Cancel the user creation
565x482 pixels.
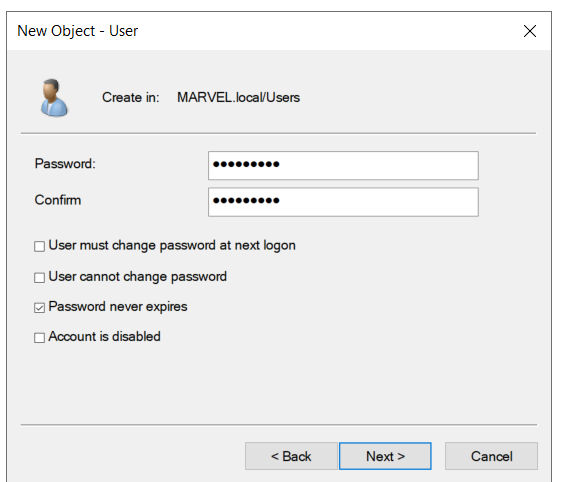coord(491,456)
